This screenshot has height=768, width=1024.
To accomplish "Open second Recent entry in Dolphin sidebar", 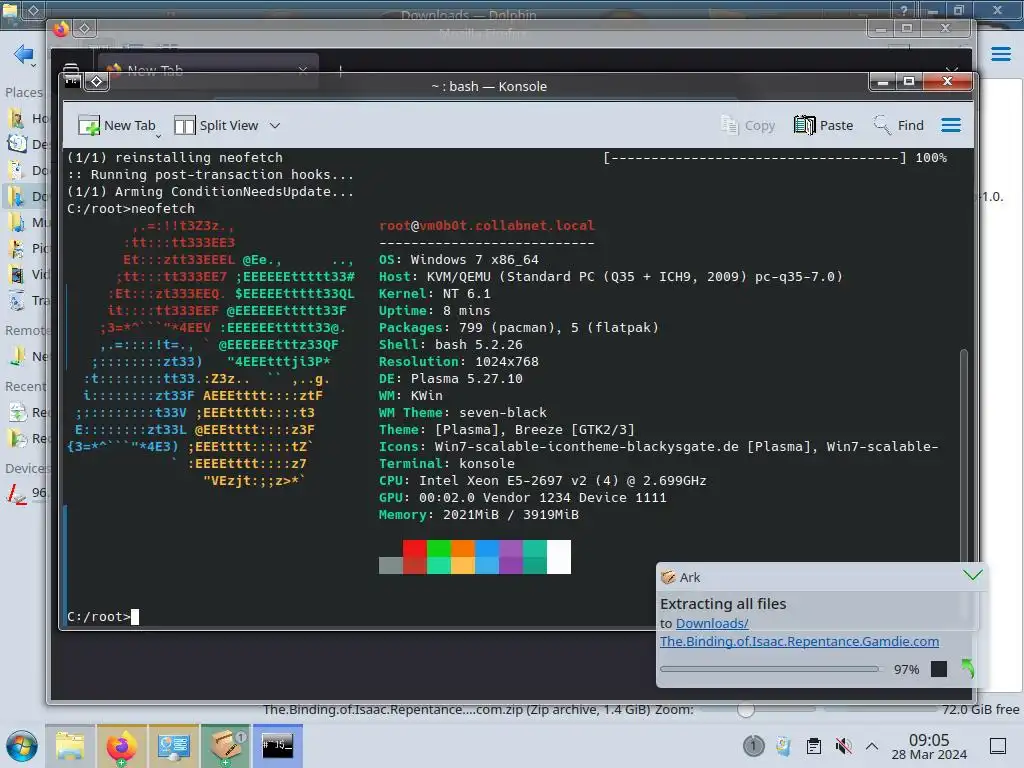I will (26, 438).
